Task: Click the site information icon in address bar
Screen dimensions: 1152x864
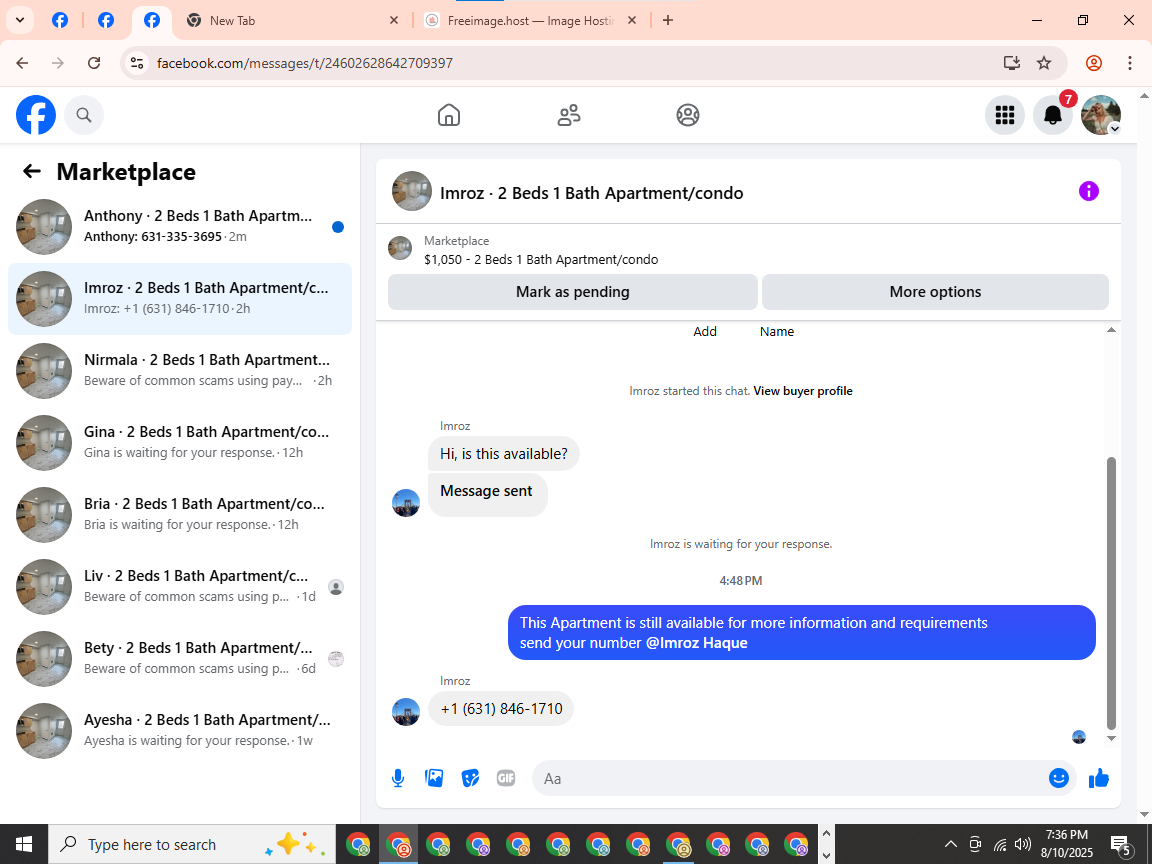Action: click(x=137, y=63)
